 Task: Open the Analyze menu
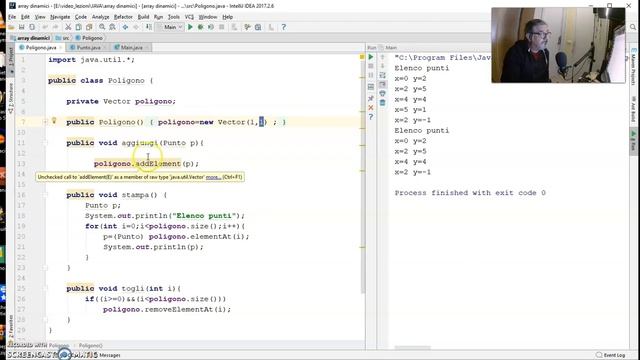pos(100,17)
